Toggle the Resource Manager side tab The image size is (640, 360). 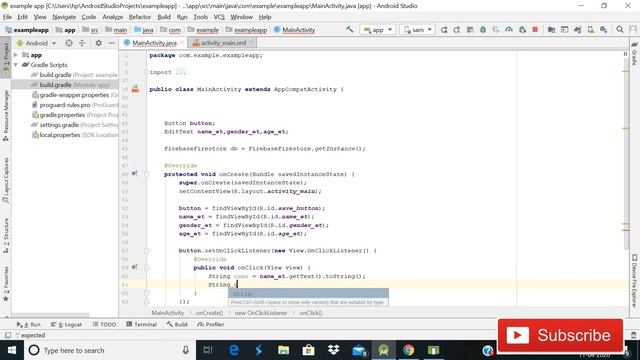[x=6, y=116]
